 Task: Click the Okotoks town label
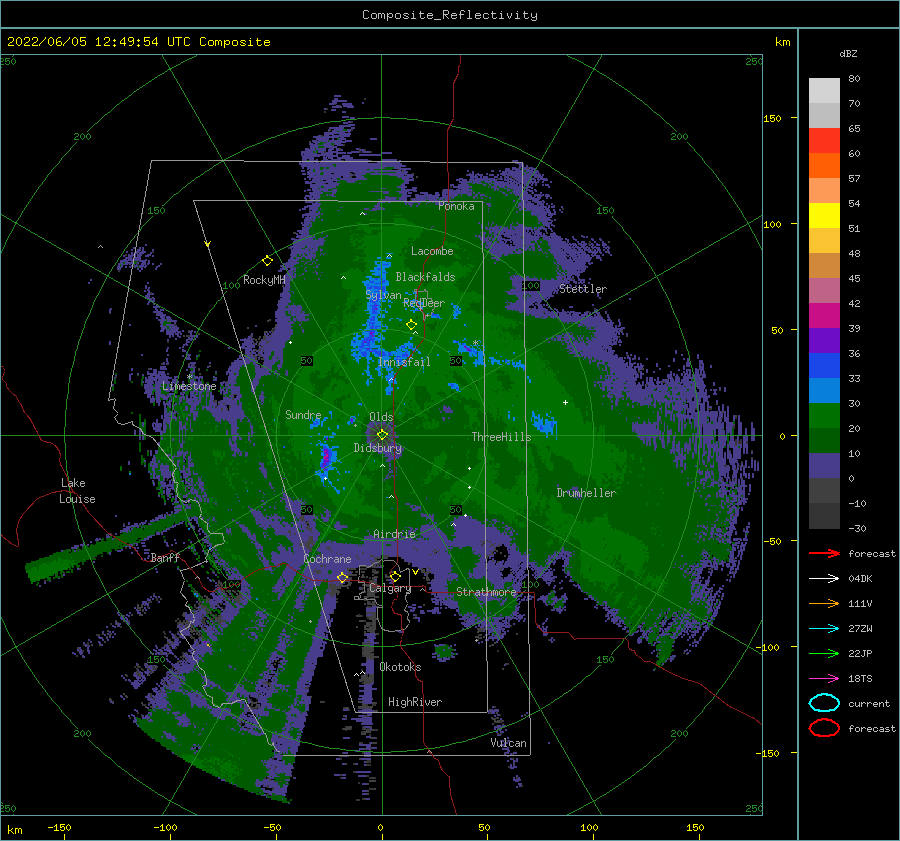(400, 666)
